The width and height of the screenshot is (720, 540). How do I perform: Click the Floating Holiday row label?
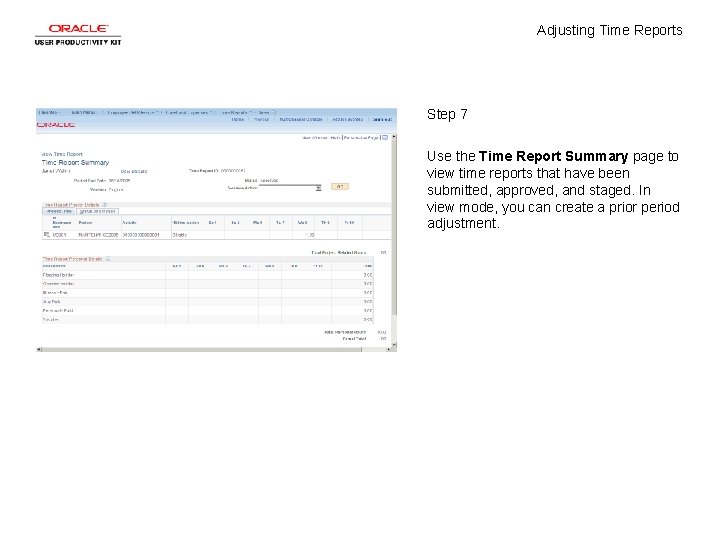pyautogui.click(x=58, y=275)
